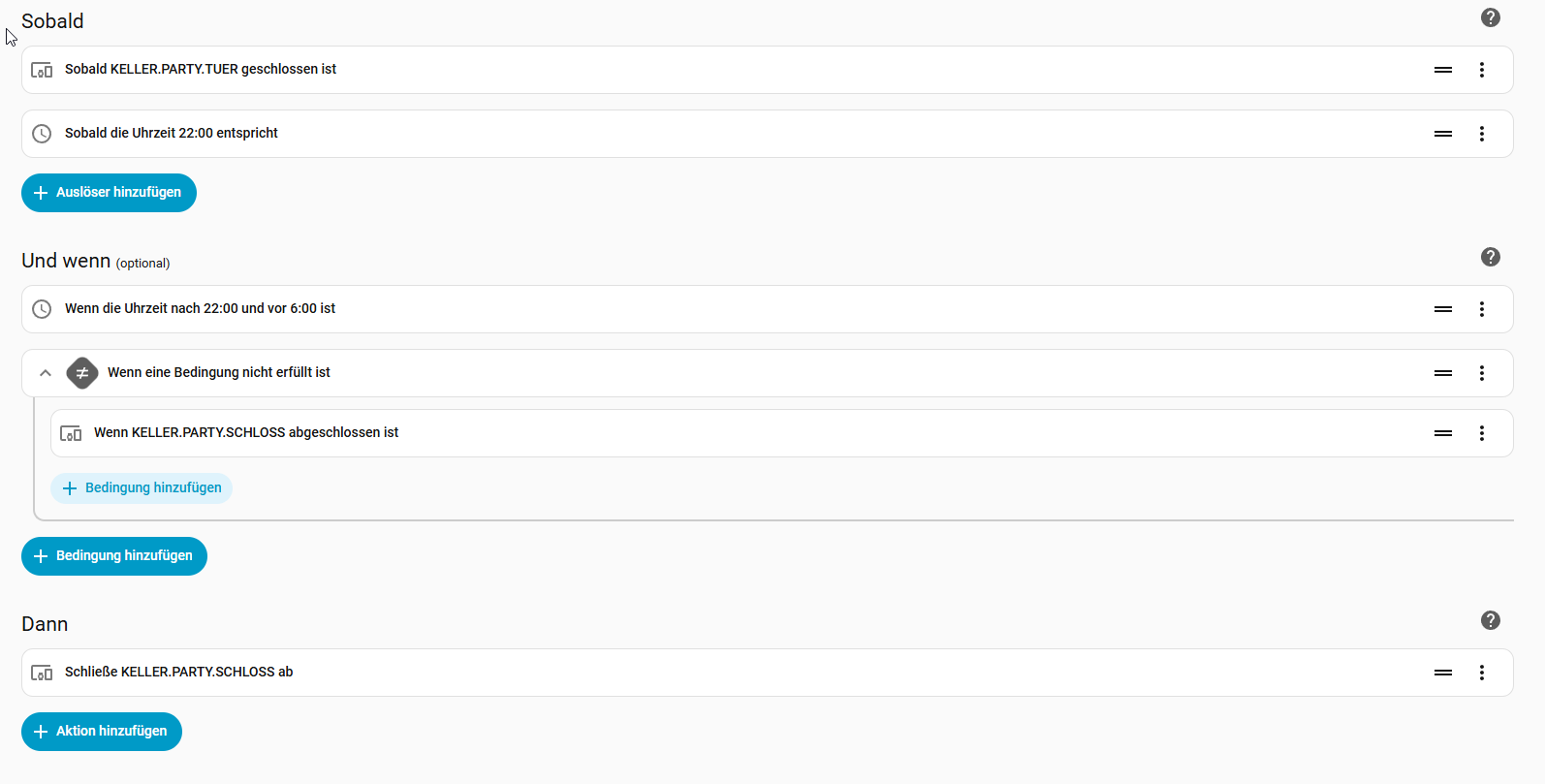The image size is (1545, 784).
Task: Click drag handle of KELLER.PARTY.TUER trigger row
Action: [1443, 70]
